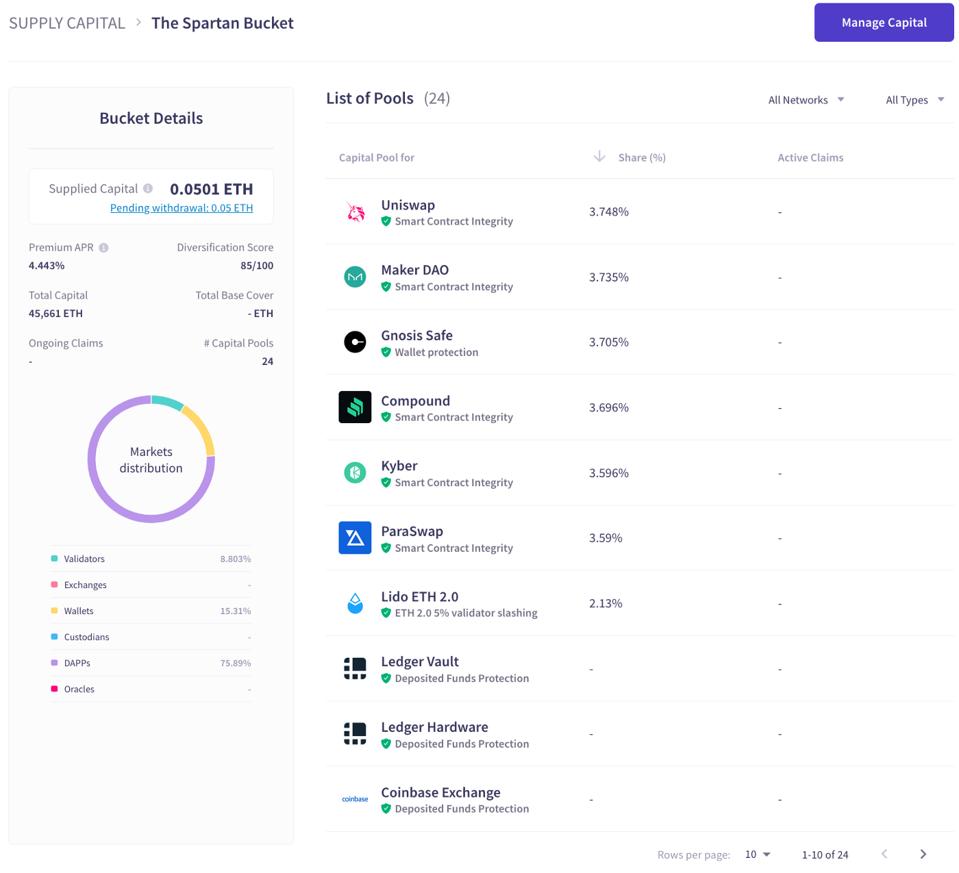This screenshot has width=959, height=873.
Task: Go to the next page of pools
Action: pyautogui.click(x=923, y=854)
